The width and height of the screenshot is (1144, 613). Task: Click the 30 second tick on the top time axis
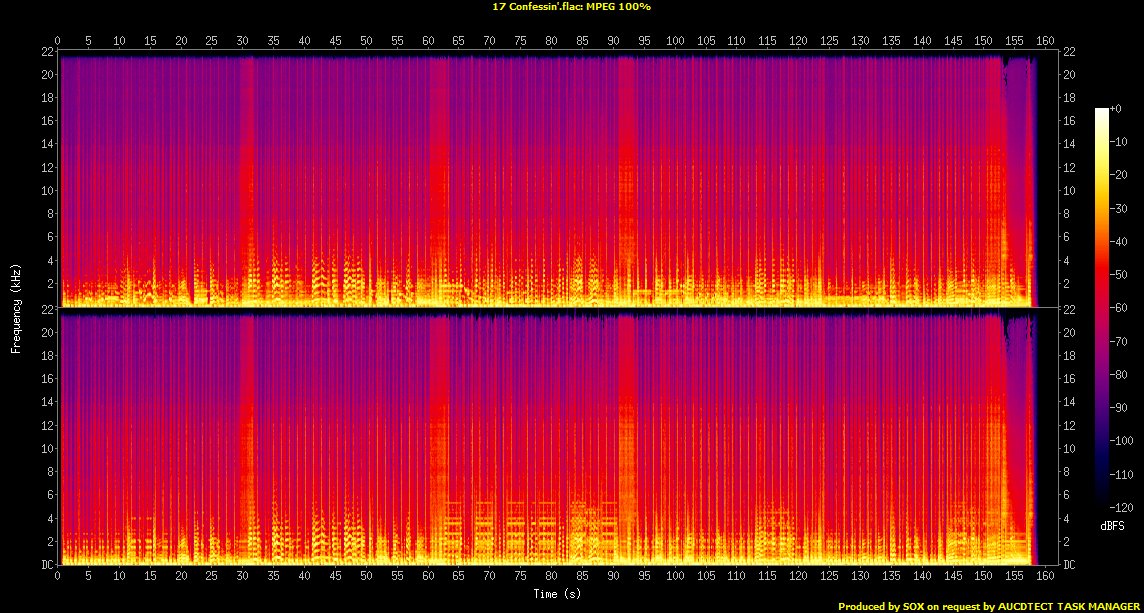pos(243,41)
